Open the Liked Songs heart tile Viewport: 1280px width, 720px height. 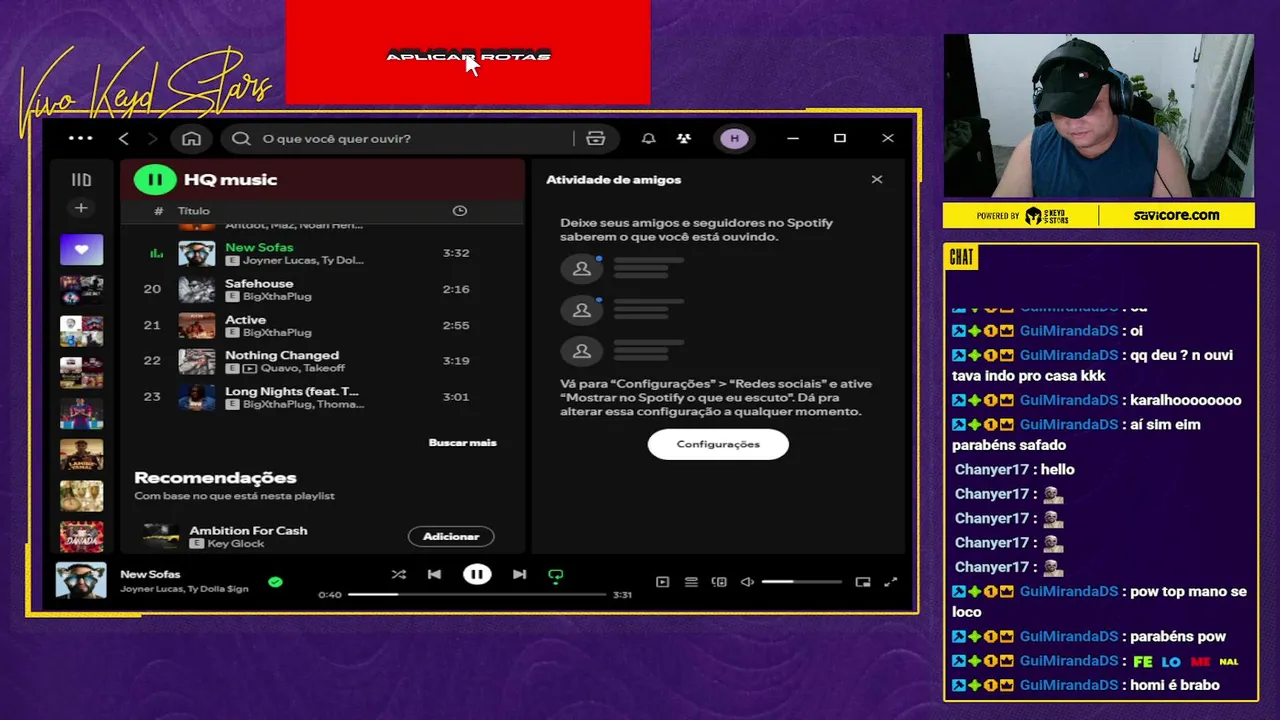[81, 249]
